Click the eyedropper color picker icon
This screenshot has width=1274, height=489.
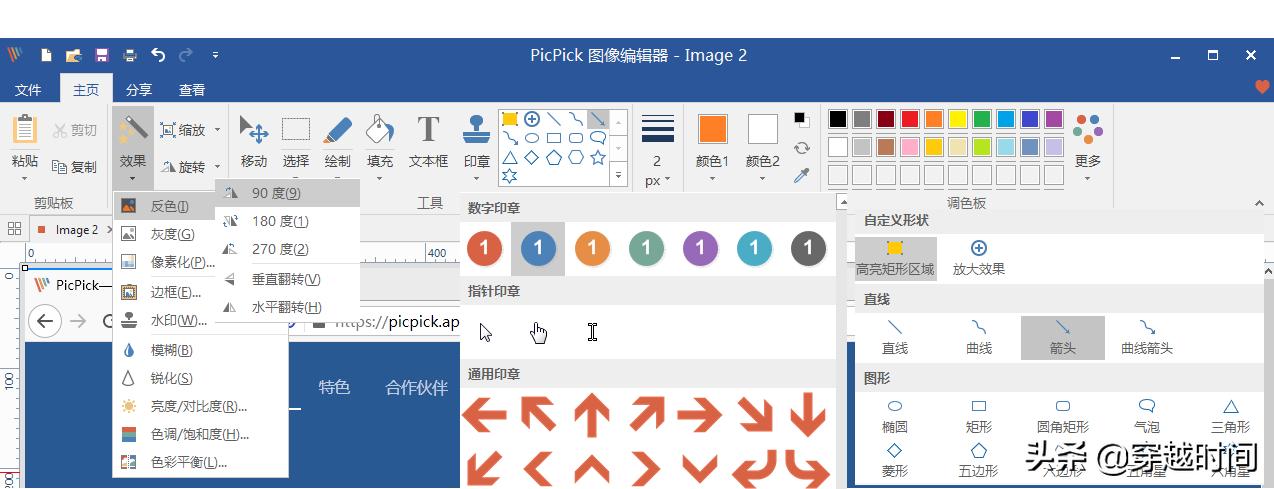pyautogui.click(x=802, y=176)
